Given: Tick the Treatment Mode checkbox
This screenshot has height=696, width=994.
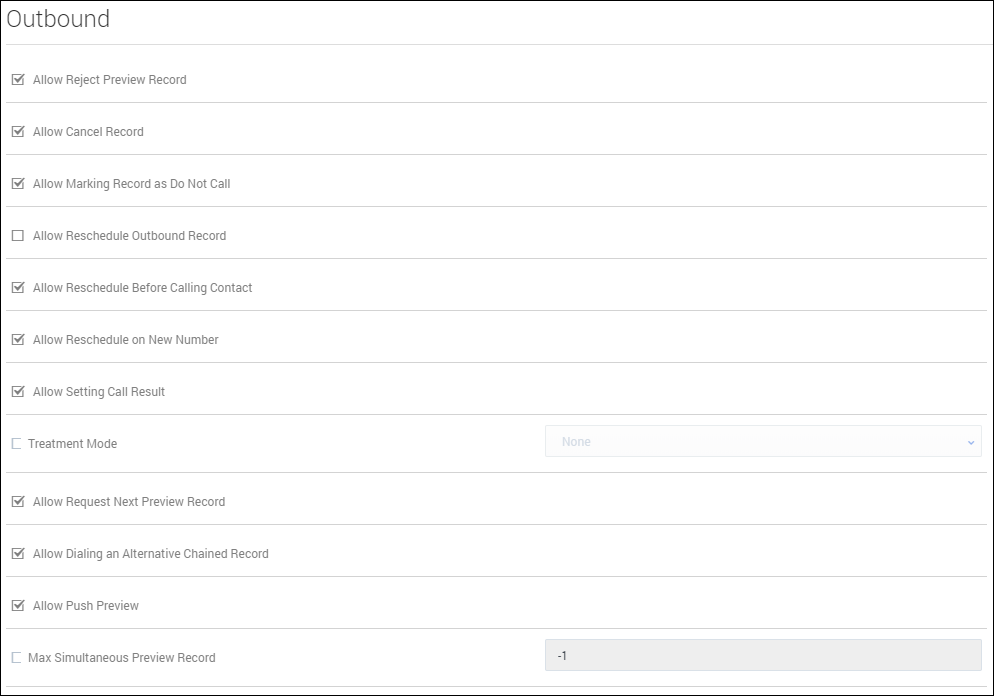Looking at the screenshot, I should (x=16, y=444).
